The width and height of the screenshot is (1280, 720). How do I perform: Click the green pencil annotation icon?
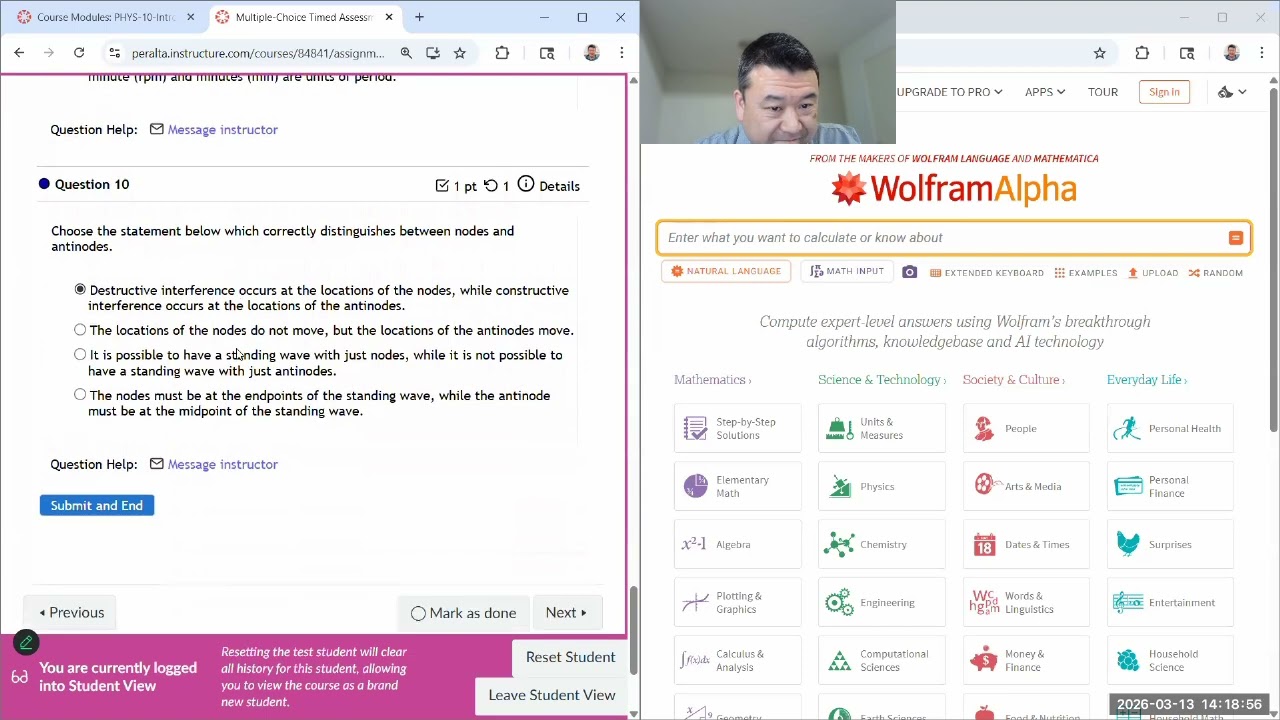26,643
